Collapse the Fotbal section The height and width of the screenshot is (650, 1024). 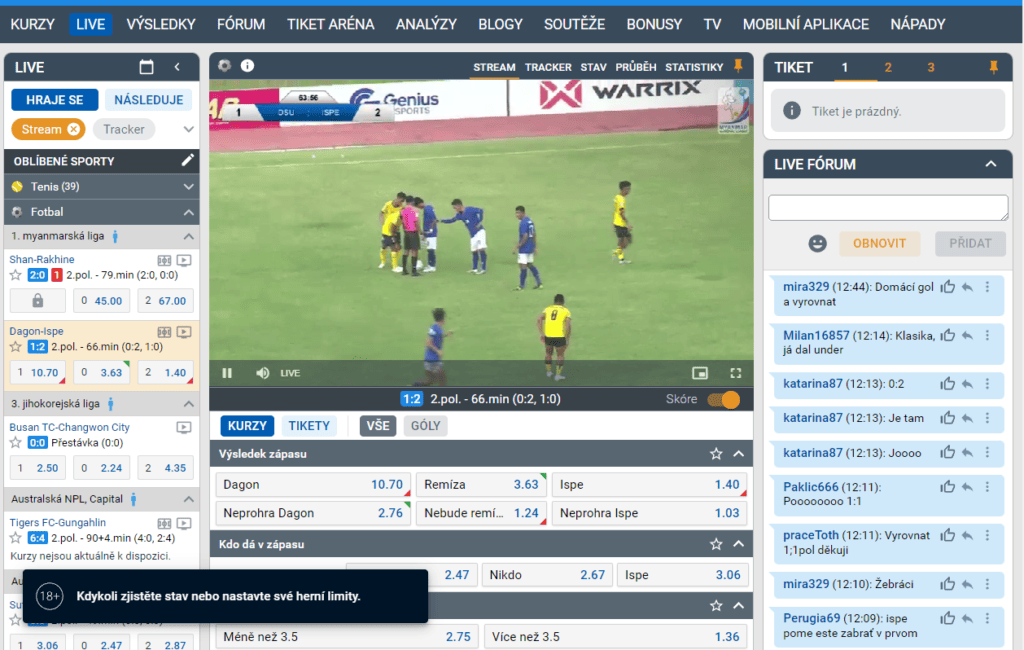click(x=188, y=212)
